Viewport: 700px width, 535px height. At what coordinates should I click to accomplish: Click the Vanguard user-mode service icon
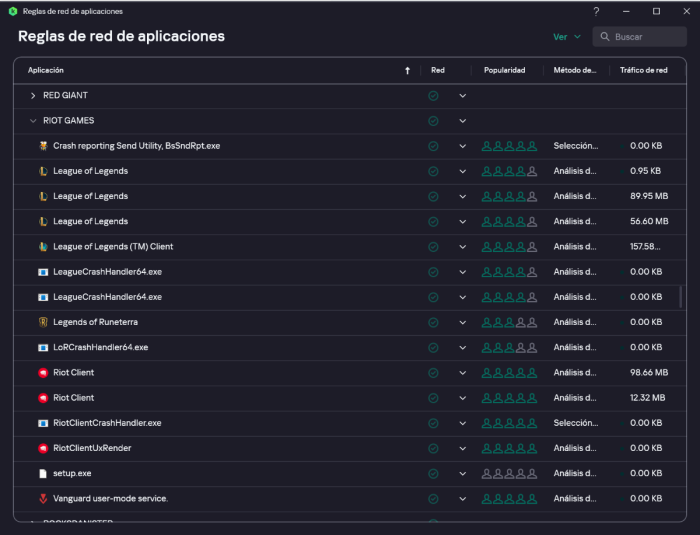[43, 499]
